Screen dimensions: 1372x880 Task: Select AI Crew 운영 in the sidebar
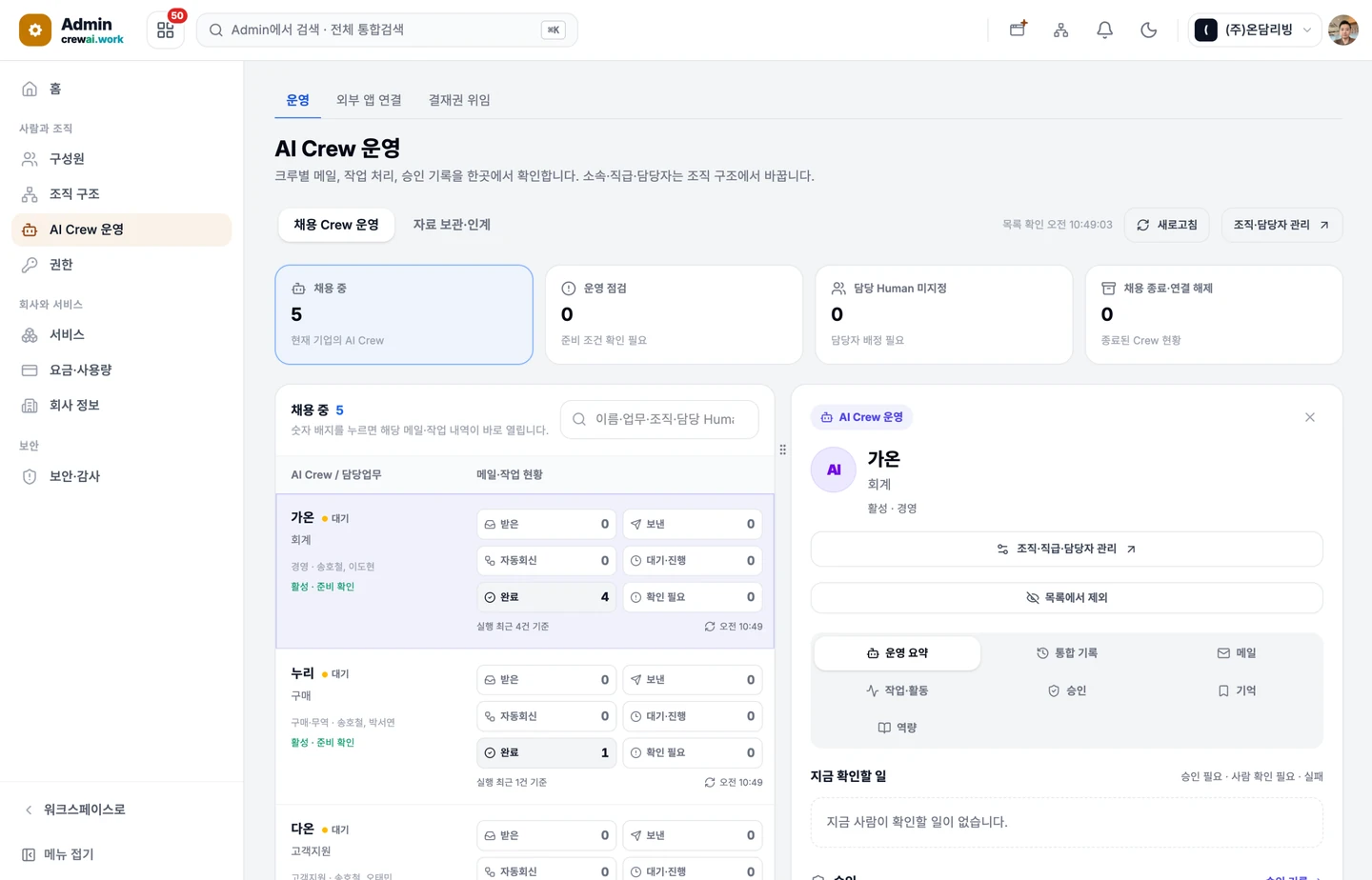click(121, 230)
